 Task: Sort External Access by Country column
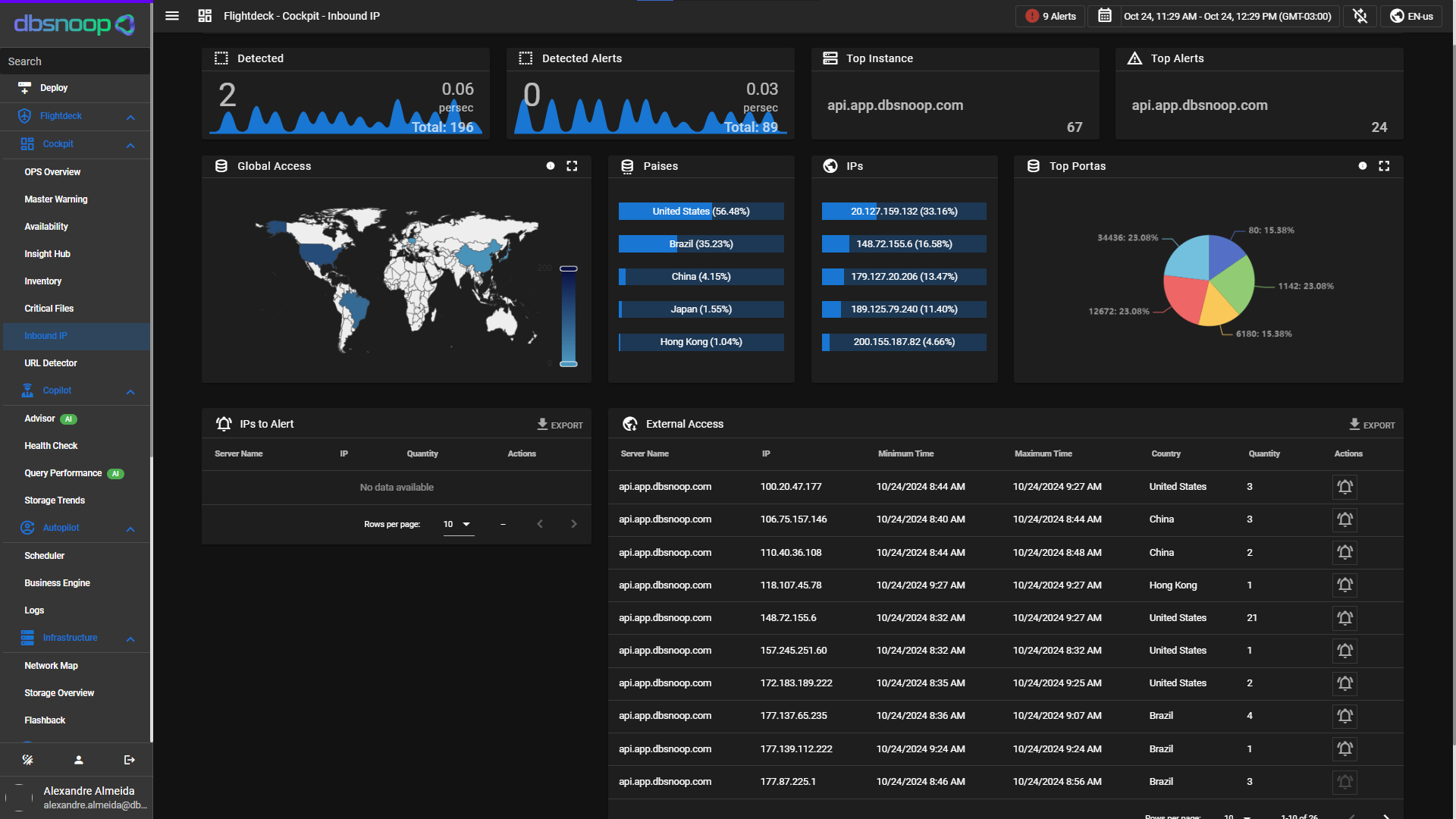pos(1166,453)
